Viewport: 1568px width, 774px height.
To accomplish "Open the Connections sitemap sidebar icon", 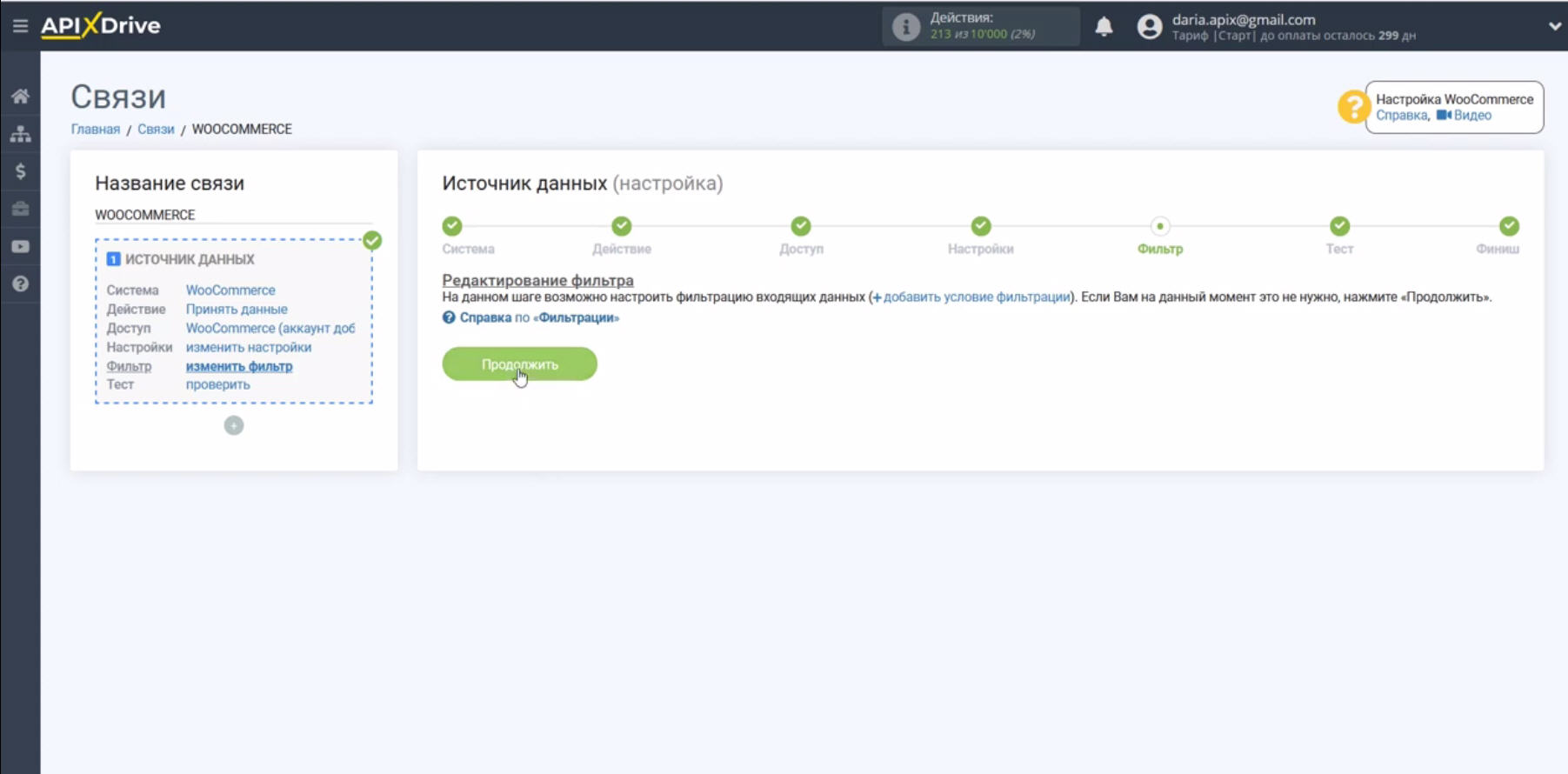I will point(20,134).
